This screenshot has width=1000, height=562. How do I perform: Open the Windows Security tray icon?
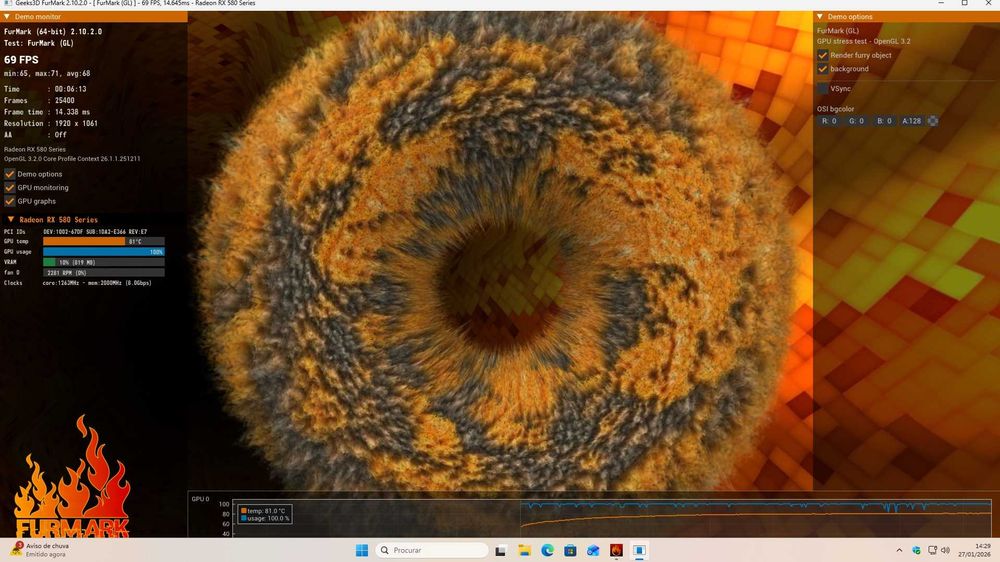pos(916,550)
